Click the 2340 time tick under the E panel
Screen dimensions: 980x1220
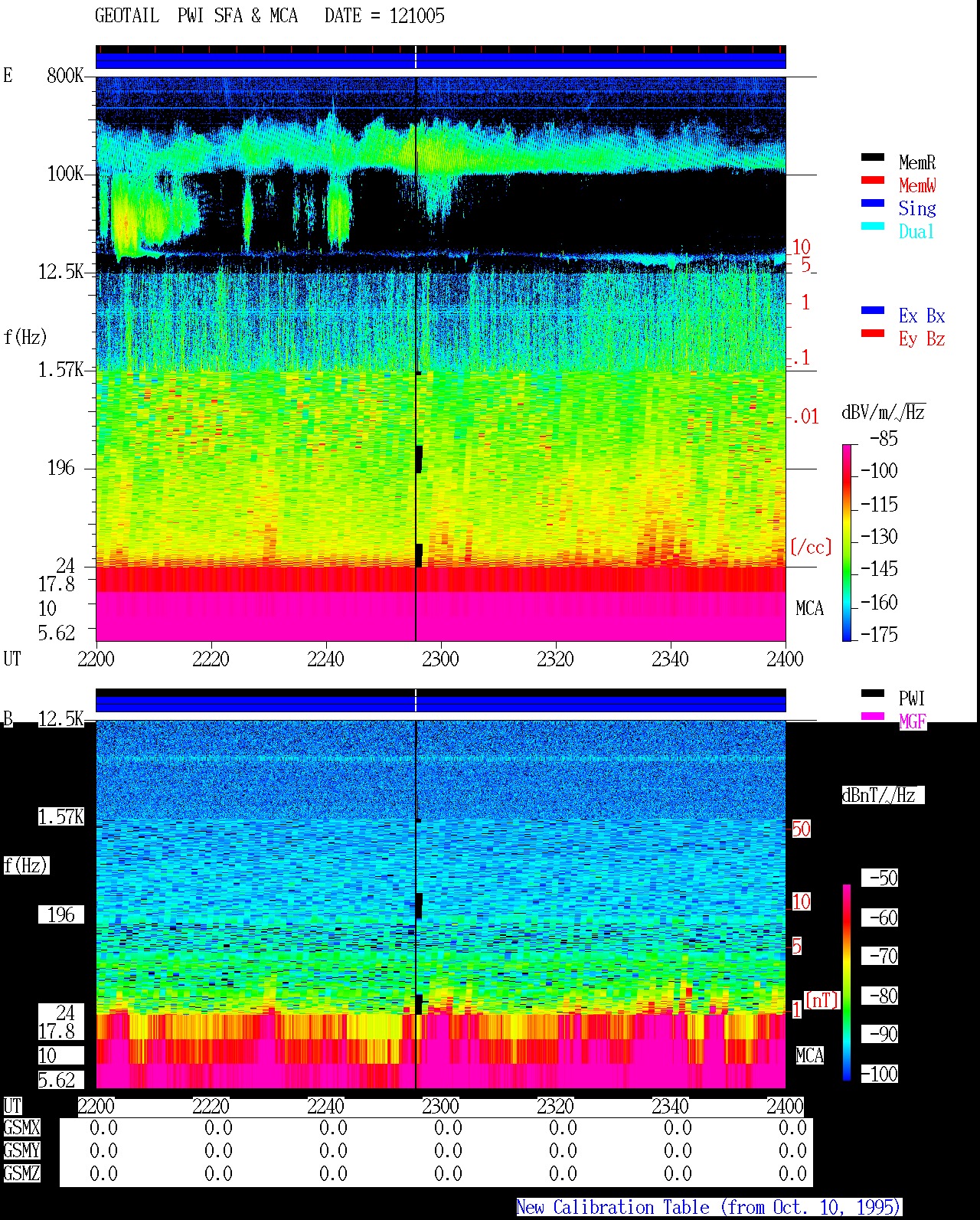pos(670,659)
